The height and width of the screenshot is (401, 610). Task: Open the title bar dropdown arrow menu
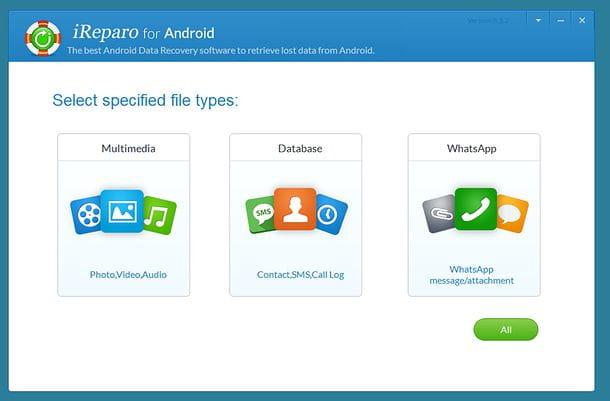[x=538, y=20]
